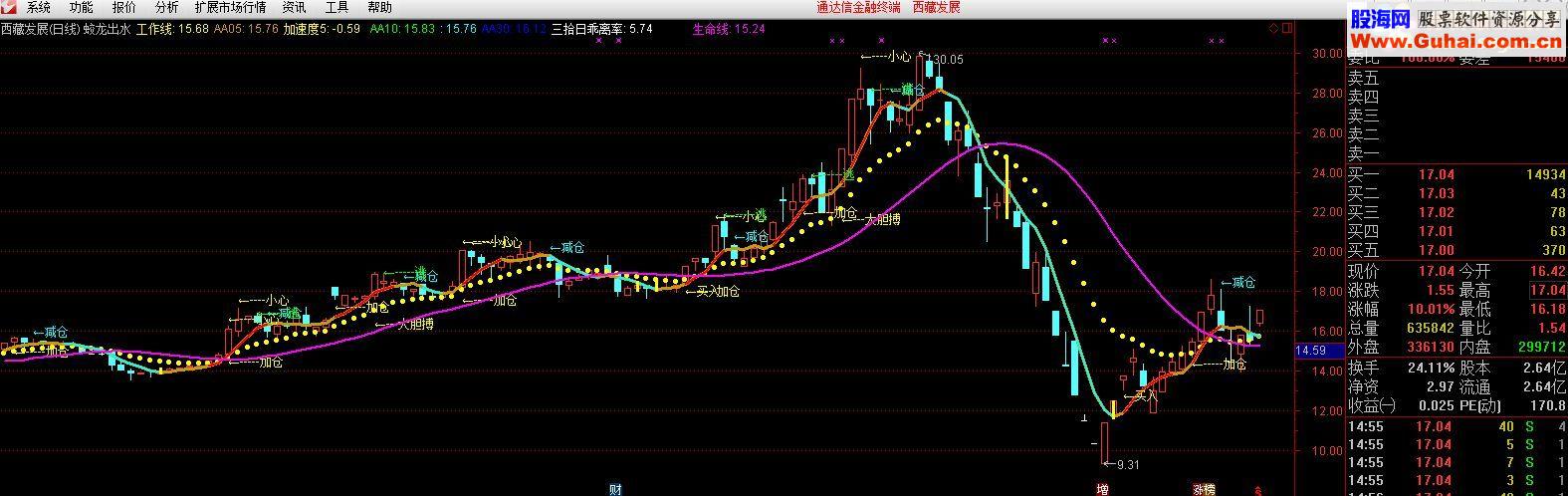Click the red 西藏发展 title label
The width and height of the screenshot is (1568, 496).
pyautogui.click(x=937, y=8)
